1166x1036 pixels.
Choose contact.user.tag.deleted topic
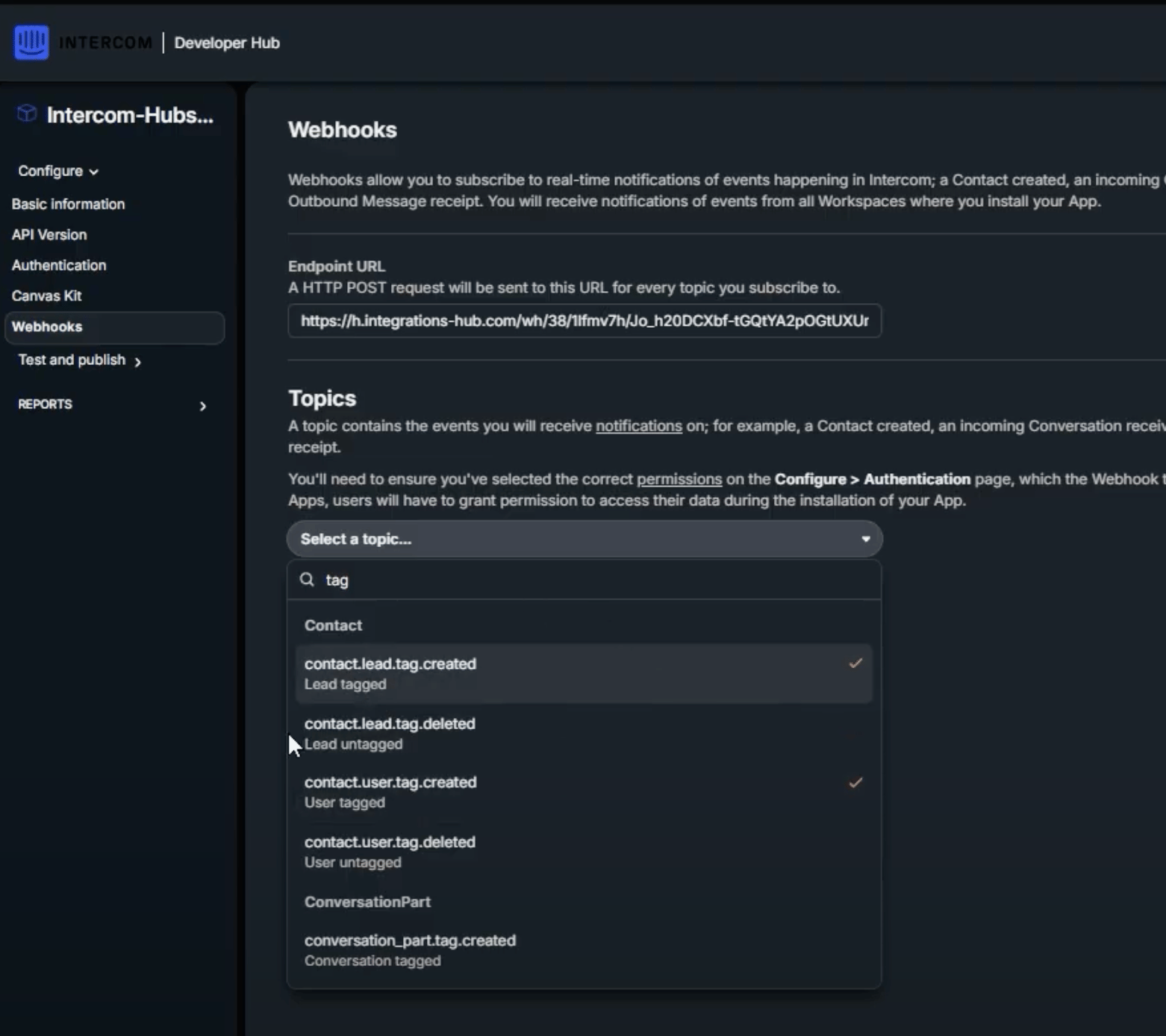[x=584, y=852]
